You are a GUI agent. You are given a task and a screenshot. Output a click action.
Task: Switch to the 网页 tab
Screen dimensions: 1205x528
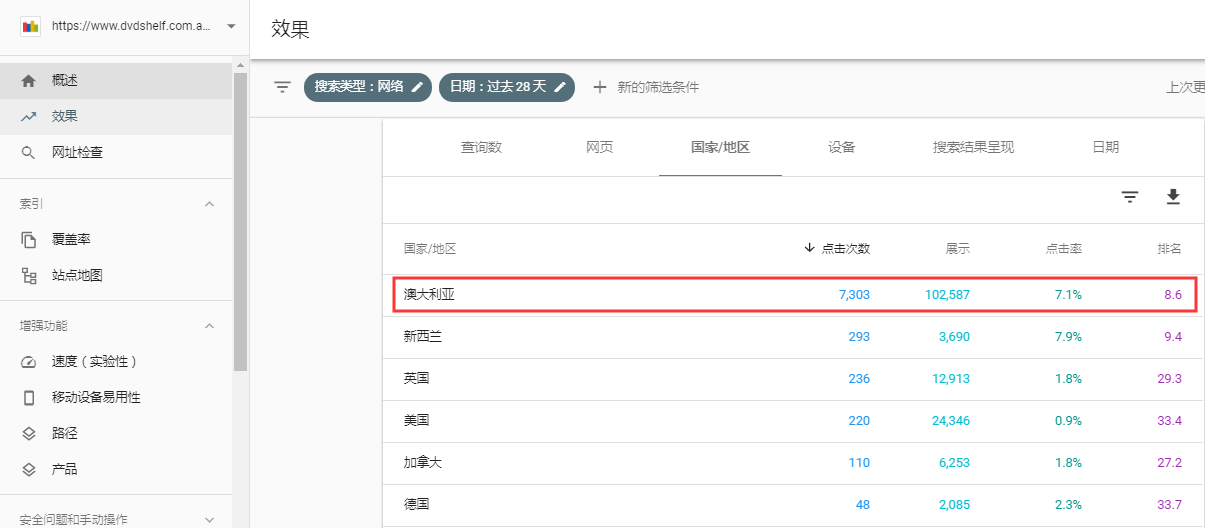(600, 147)
